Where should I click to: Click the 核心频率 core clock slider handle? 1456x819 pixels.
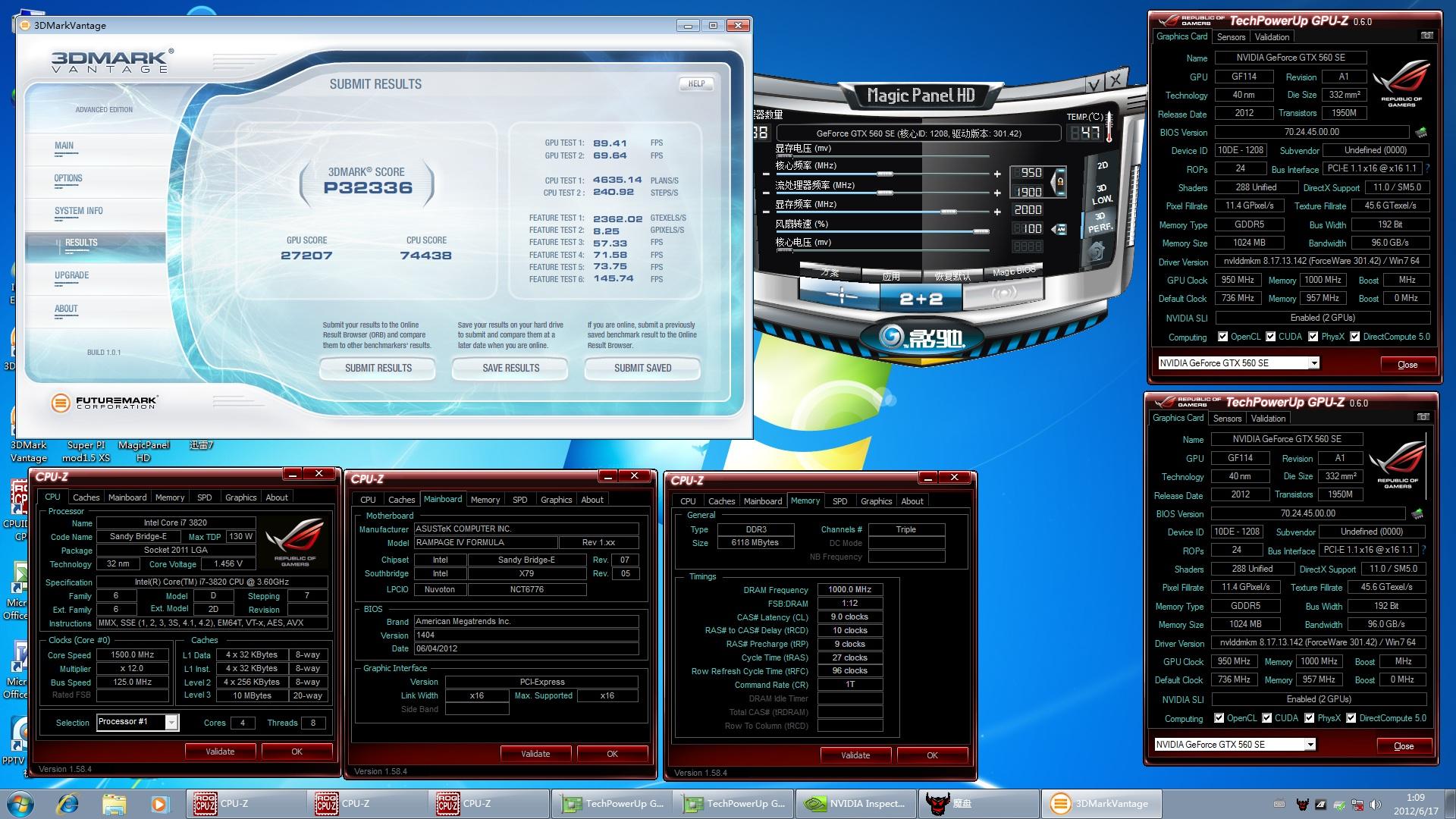(x=884, y=174)
